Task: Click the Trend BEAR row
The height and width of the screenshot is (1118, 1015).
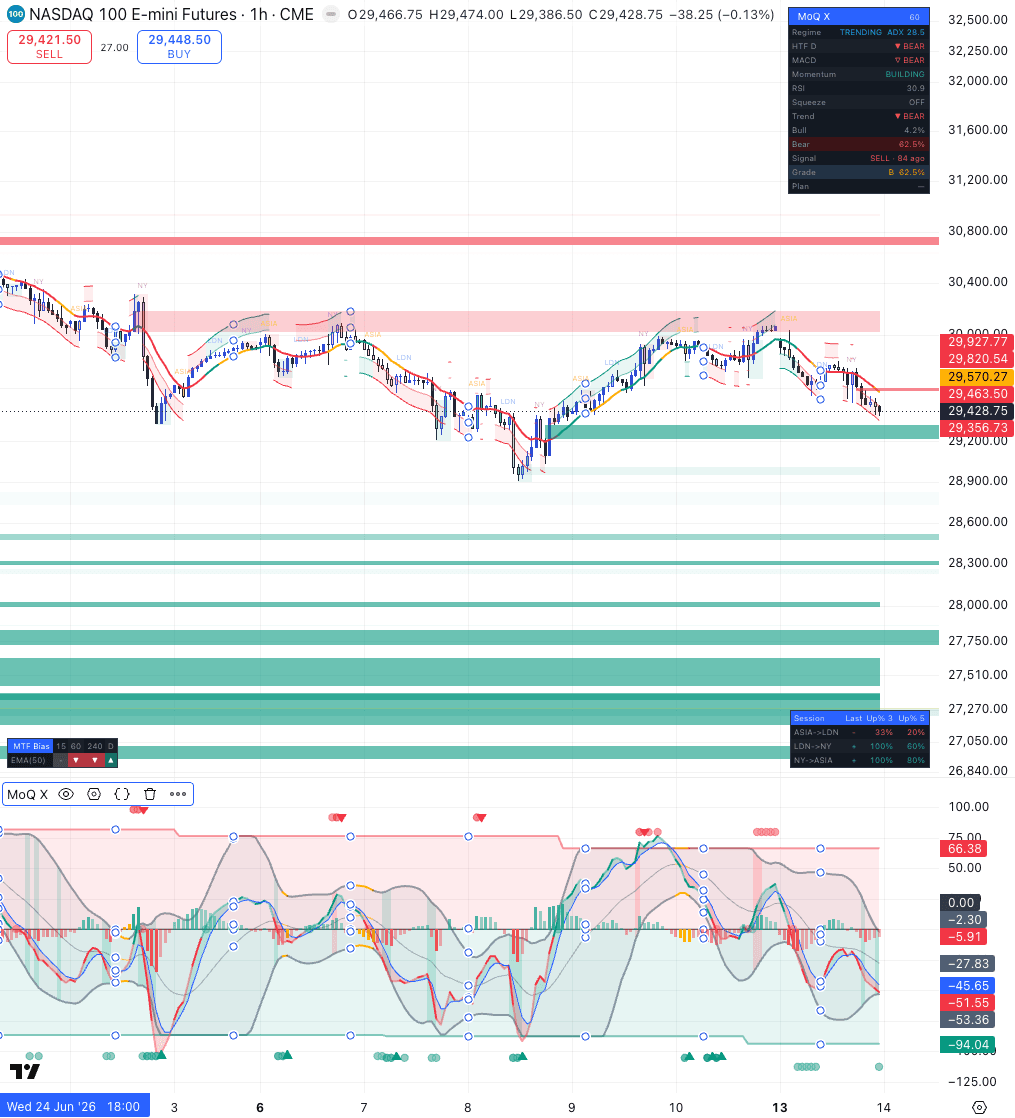Action: pos(858,116)
